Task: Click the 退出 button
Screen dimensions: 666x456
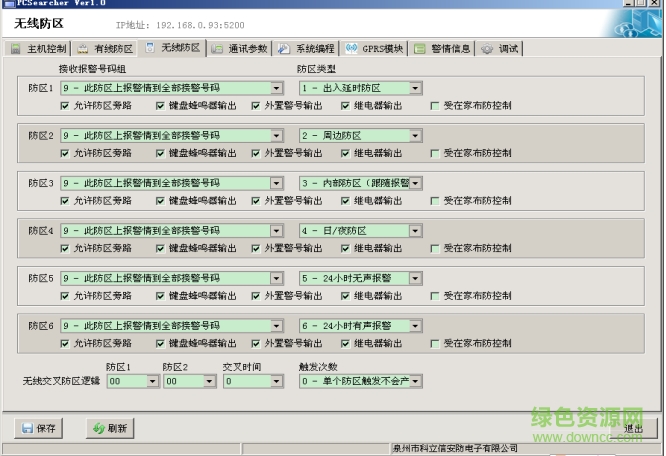Action: pyautogui.click(x=632, y=428)
